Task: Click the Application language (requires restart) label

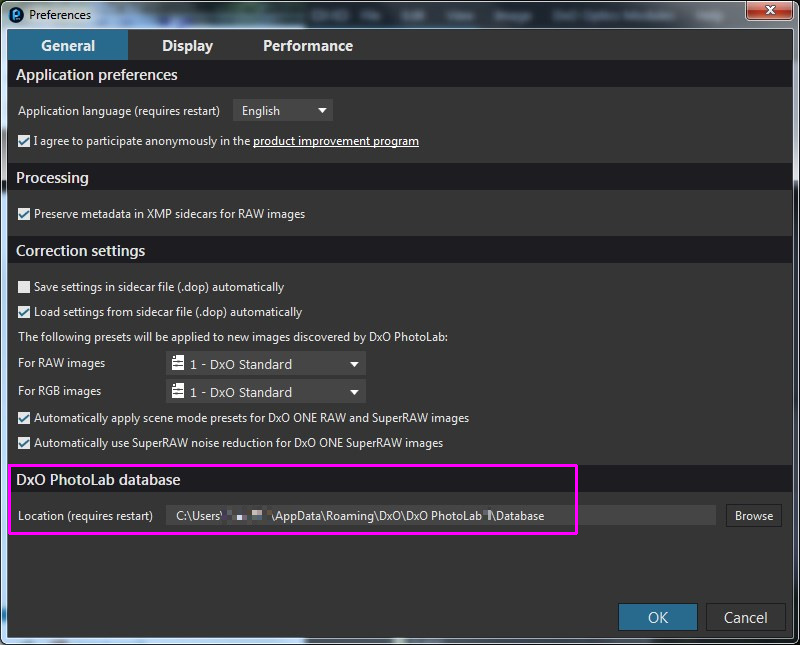Action: (119, 111)
